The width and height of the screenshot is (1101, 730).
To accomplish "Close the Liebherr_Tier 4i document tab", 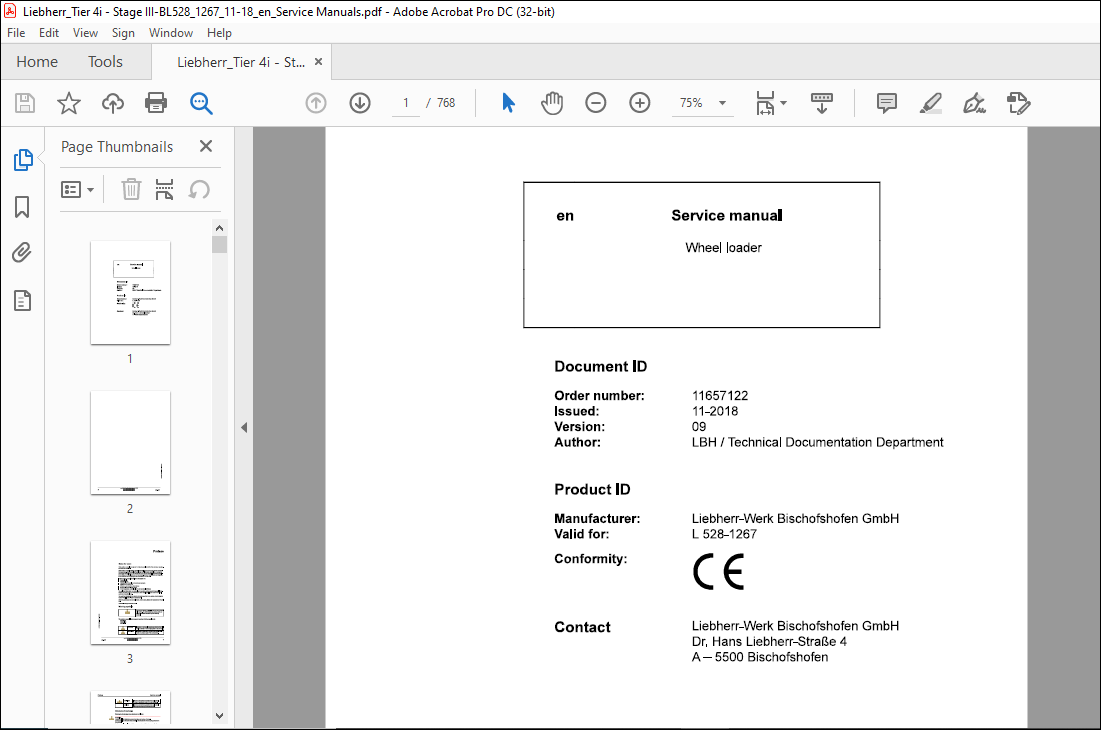I will [318, 62].
